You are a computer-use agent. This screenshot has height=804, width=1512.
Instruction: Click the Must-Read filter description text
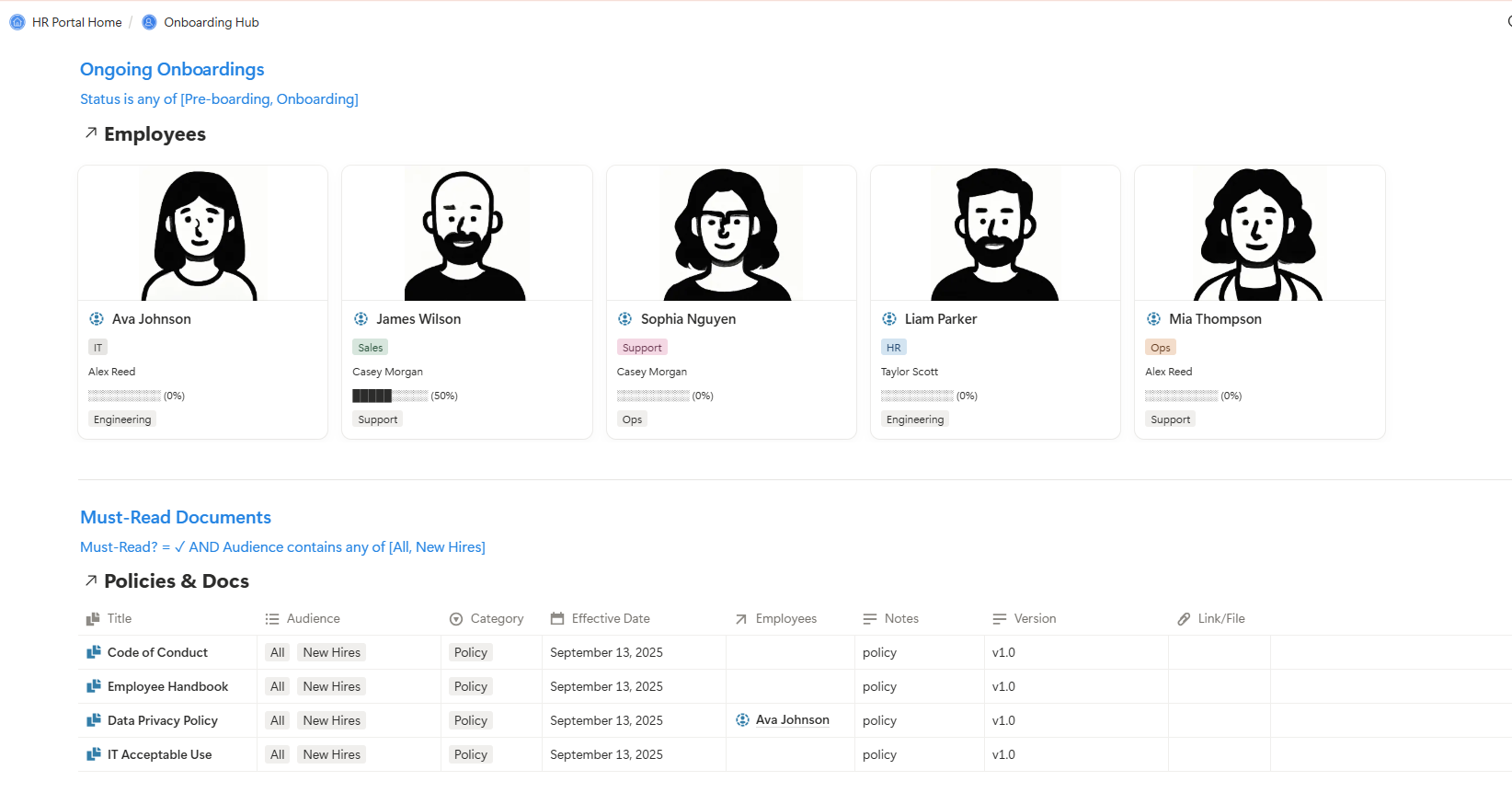pos(282,546)
